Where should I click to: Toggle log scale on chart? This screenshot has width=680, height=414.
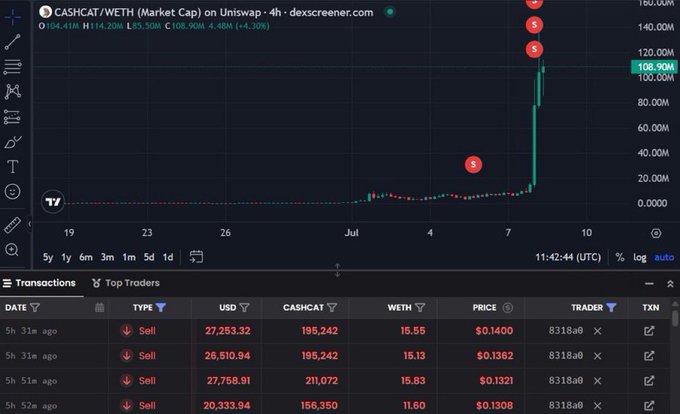[640, 257]
